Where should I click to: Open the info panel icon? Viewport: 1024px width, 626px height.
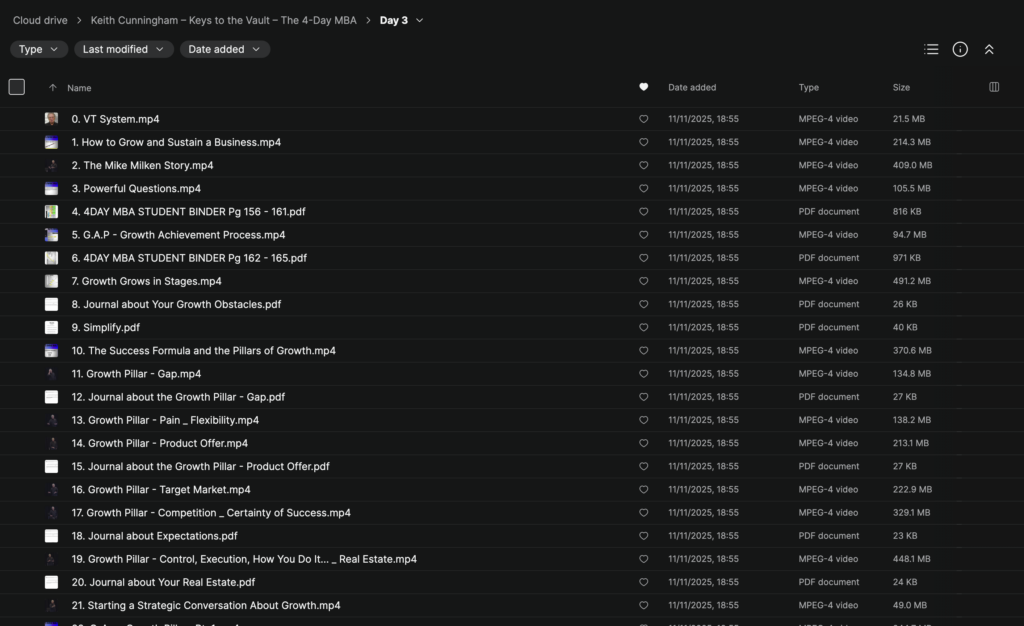pyautogui.click(x=960, y=49)
